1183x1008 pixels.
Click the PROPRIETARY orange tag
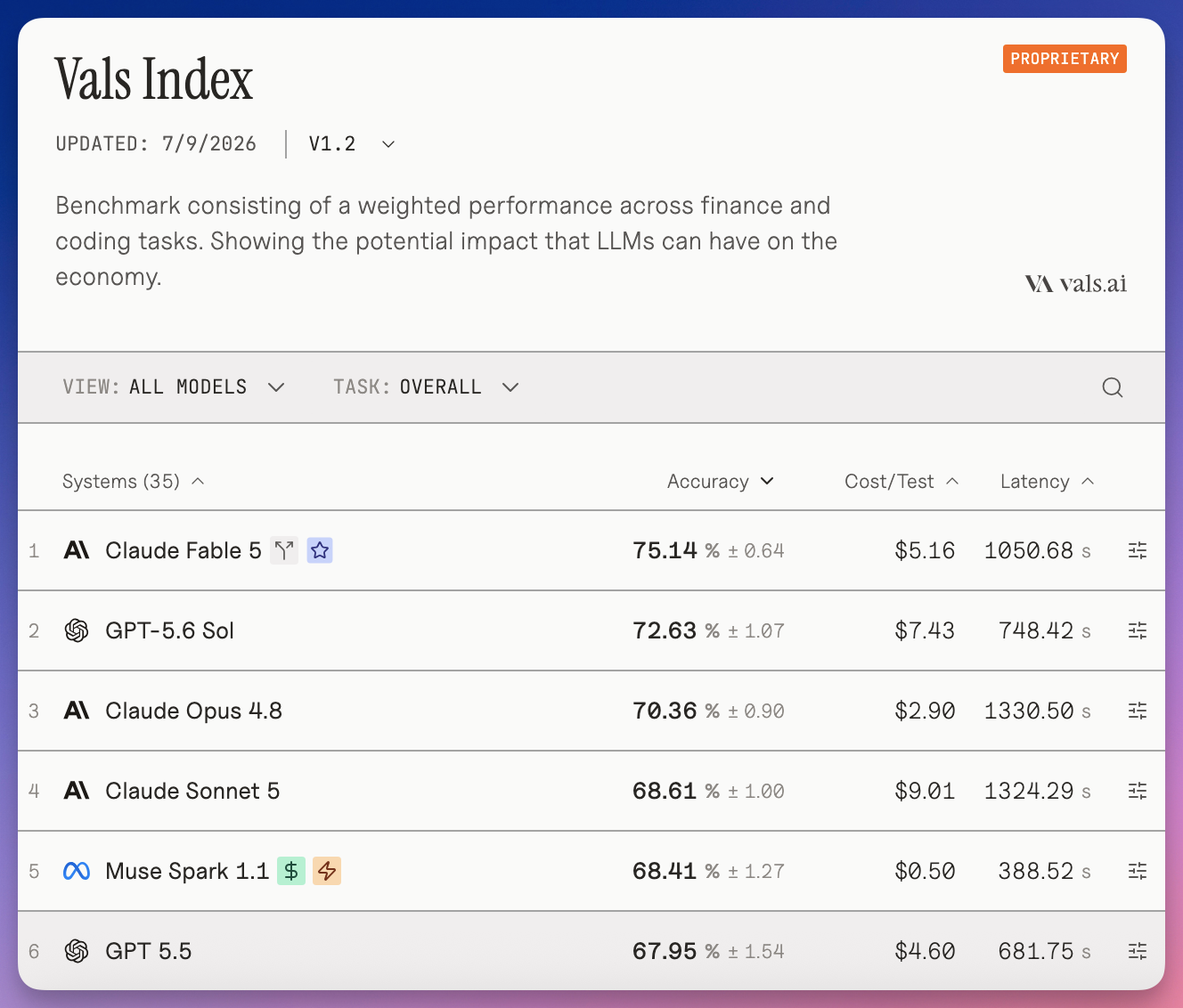click(x=1065, y=59)
